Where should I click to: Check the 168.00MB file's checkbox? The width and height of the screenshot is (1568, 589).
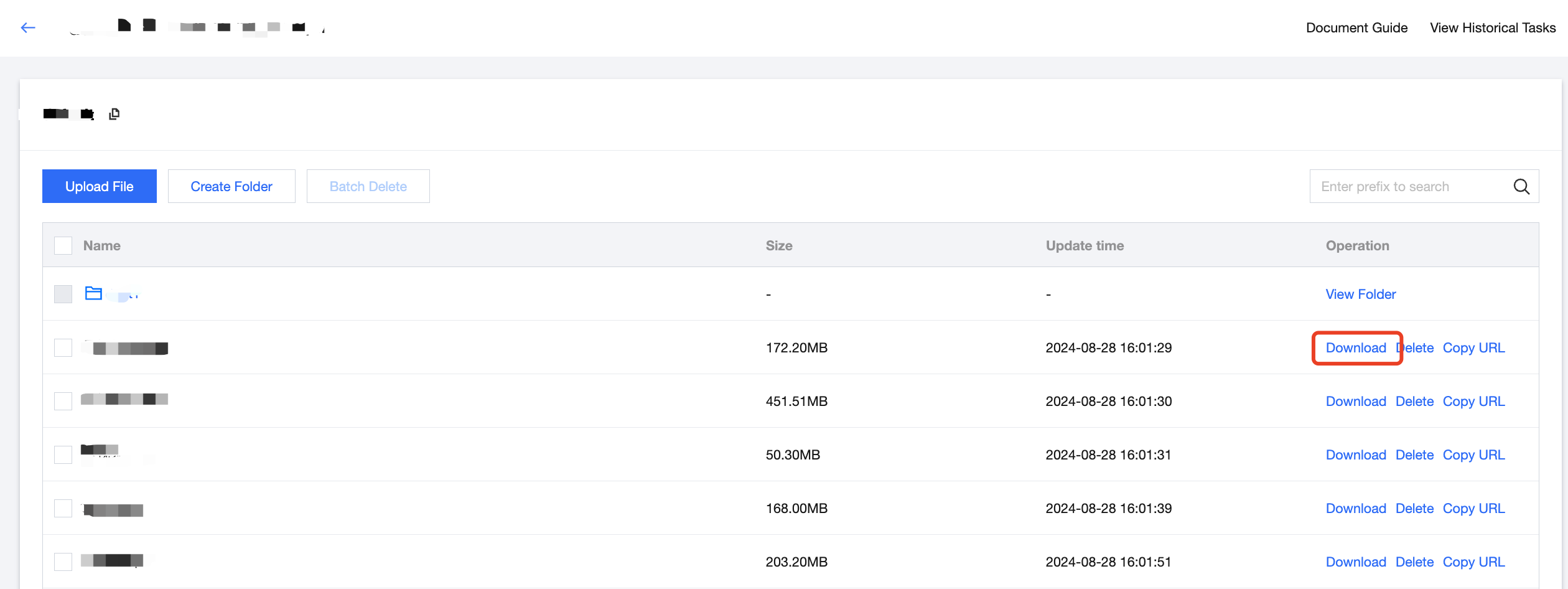63,508
